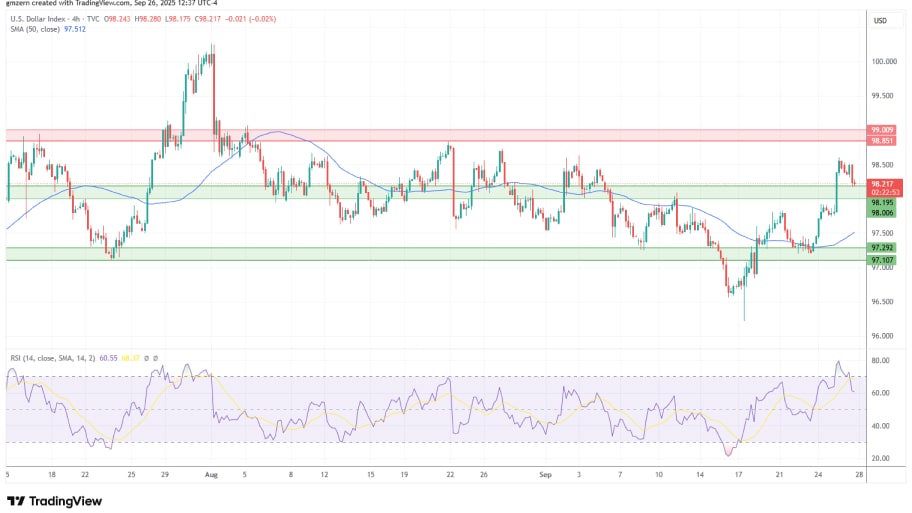Screen dimensions: 912x513
Task: Click the current price 98.217 label
Action: click(882, 184)
